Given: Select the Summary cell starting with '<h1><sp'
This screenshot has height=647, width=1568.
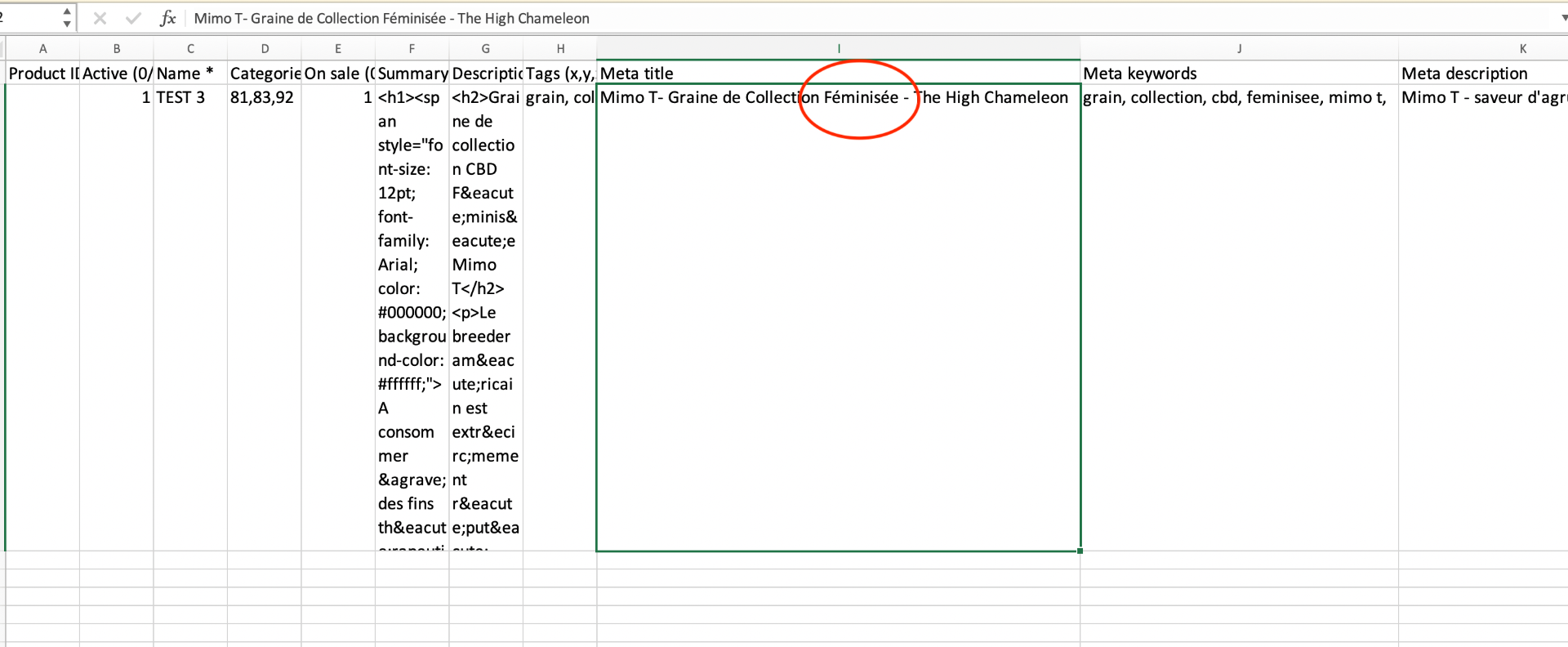Looking at the screenshot, I should coord(412,318).
